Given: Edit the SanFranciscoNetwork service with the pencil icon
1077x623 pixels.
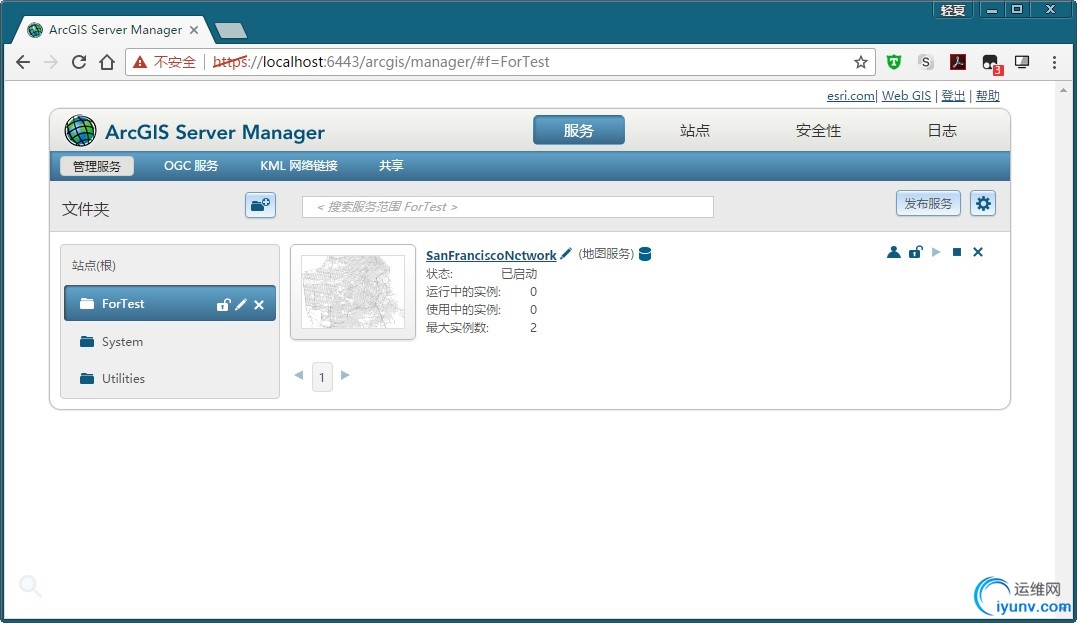Looking at the screenshot, I should (x=566, y=253).
